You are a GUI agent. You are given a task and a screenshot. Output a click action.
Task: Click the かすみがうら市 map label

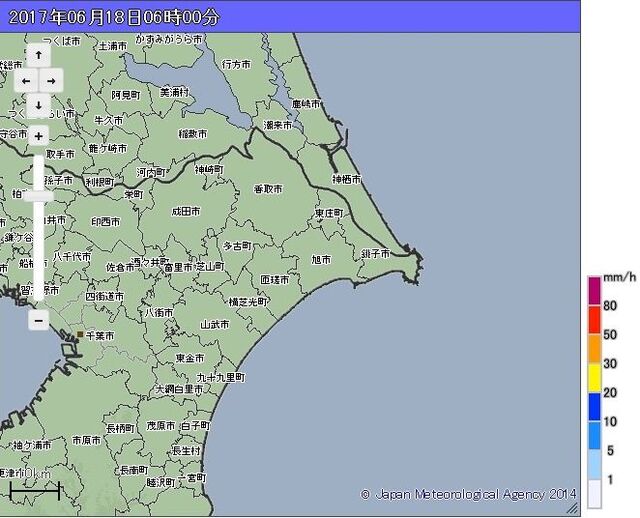tap(169, 39)
